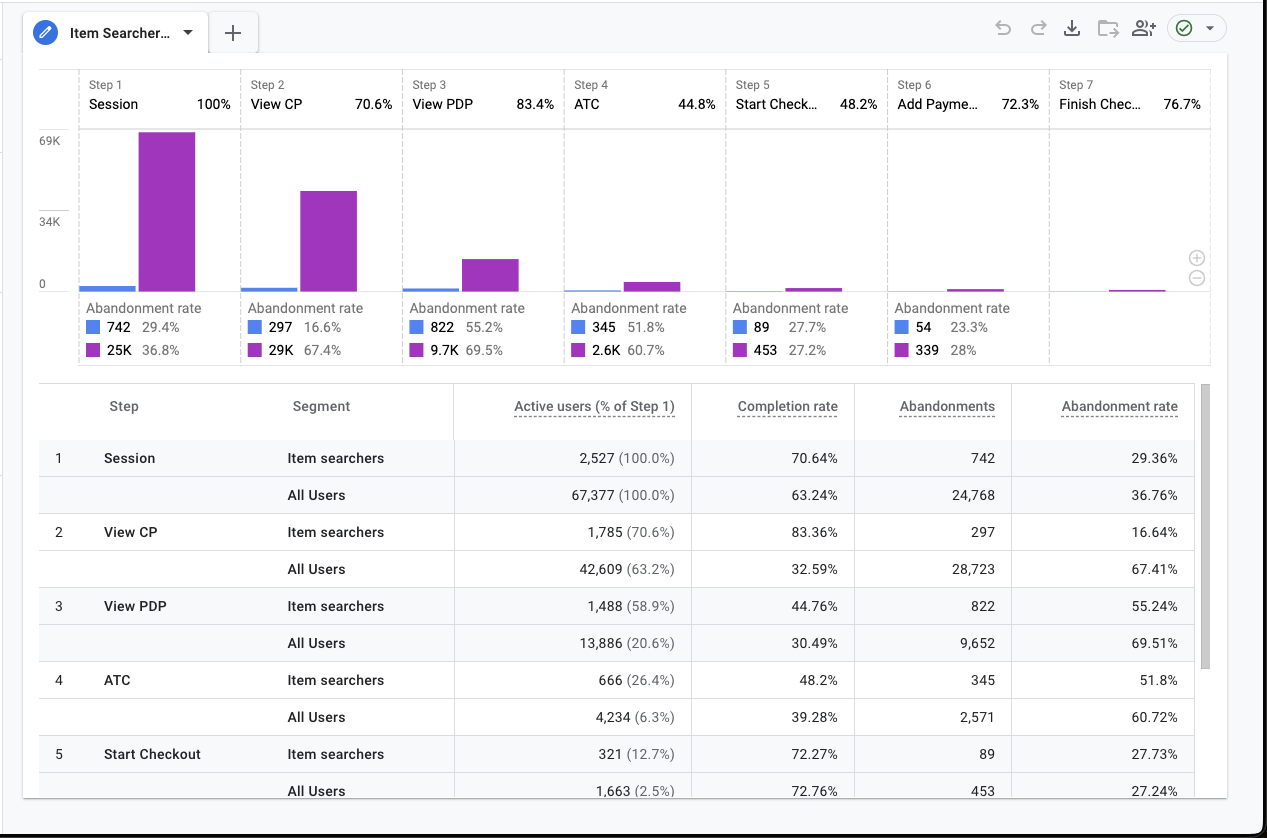Click the purple All Users bar in Step 1

pyautogui.click(x=167, y=212)
